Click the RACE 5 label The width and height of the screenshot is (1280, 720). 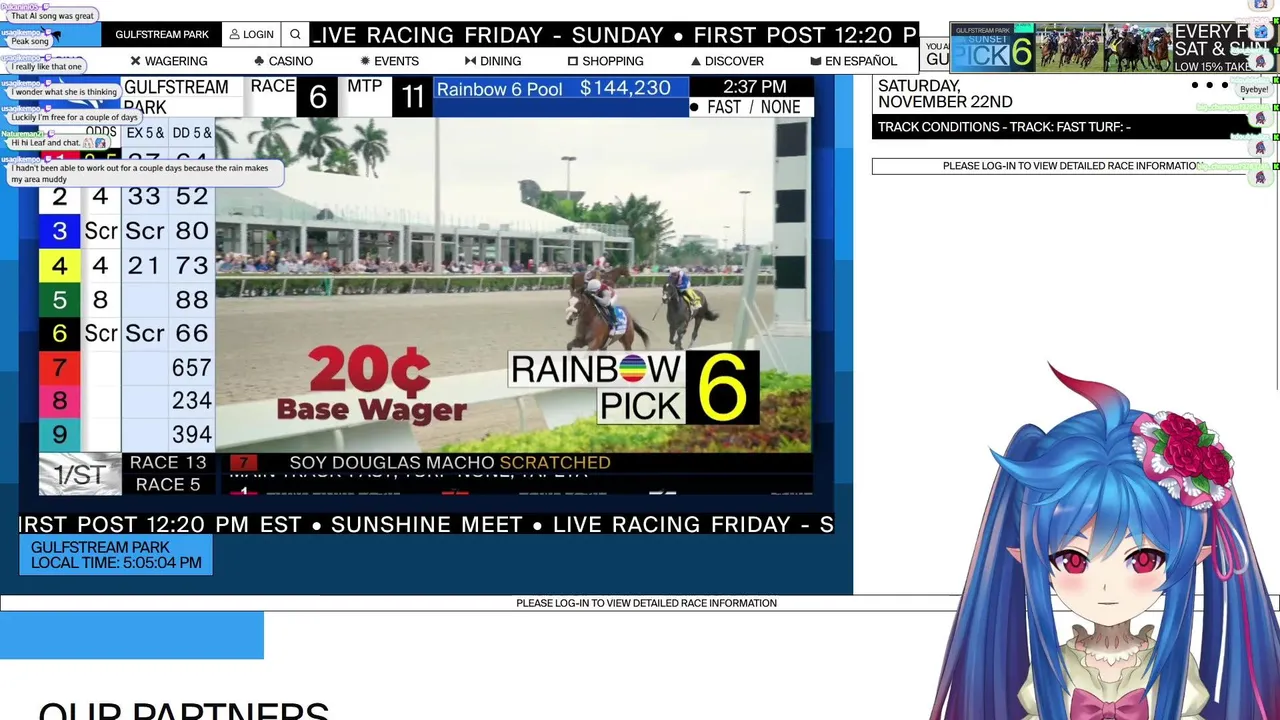point(168,484)
